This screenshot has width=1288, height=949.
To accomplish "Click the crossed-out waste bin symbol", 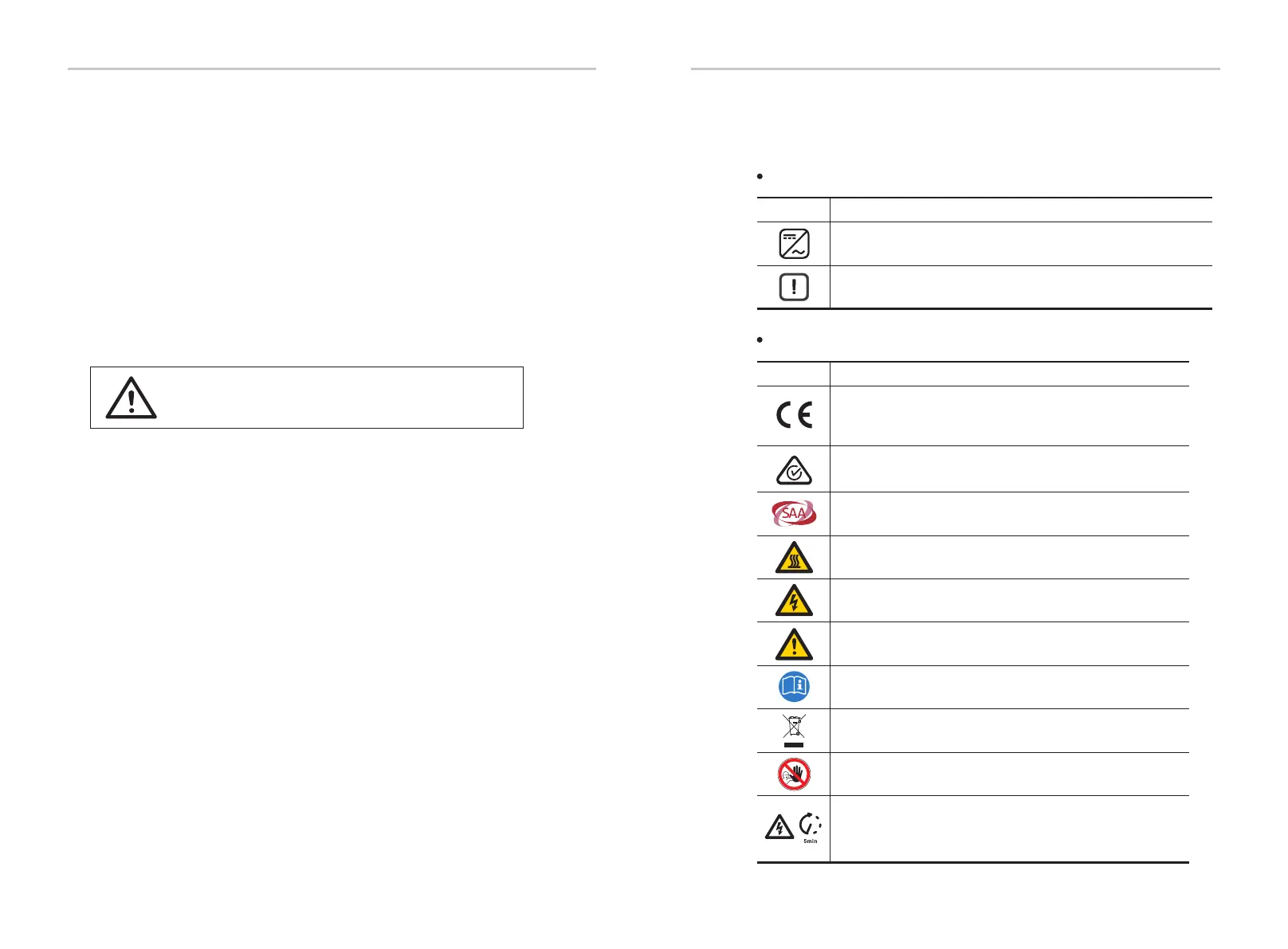I will tap(794, 731).
